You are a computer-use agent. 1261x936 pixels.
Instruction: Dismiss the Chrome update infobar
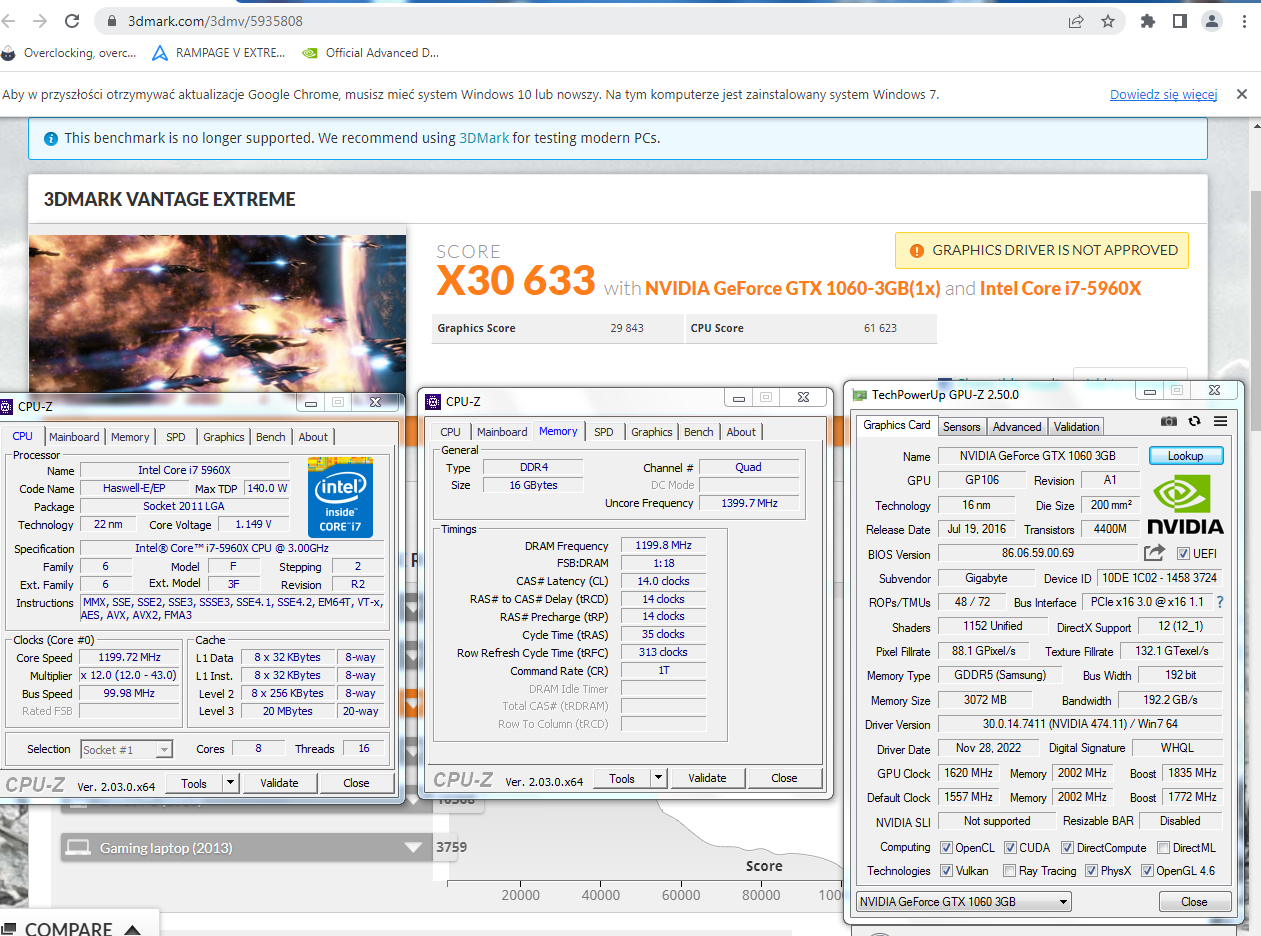(x=1242, y=94)
